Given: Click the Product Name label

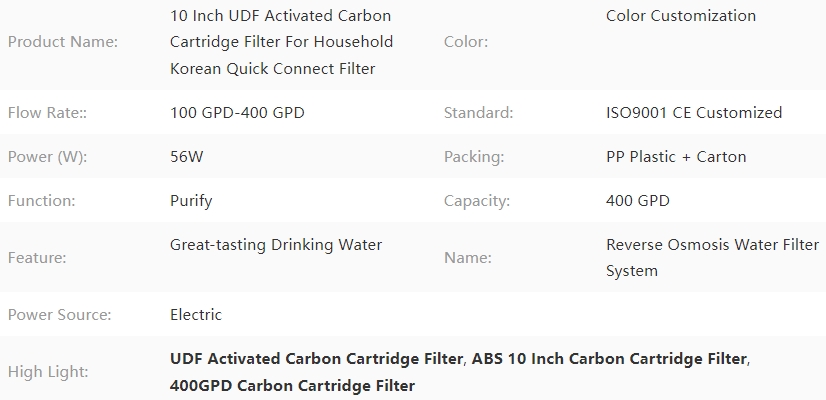Looking at the screenshot, I should (x=63, y=42).
